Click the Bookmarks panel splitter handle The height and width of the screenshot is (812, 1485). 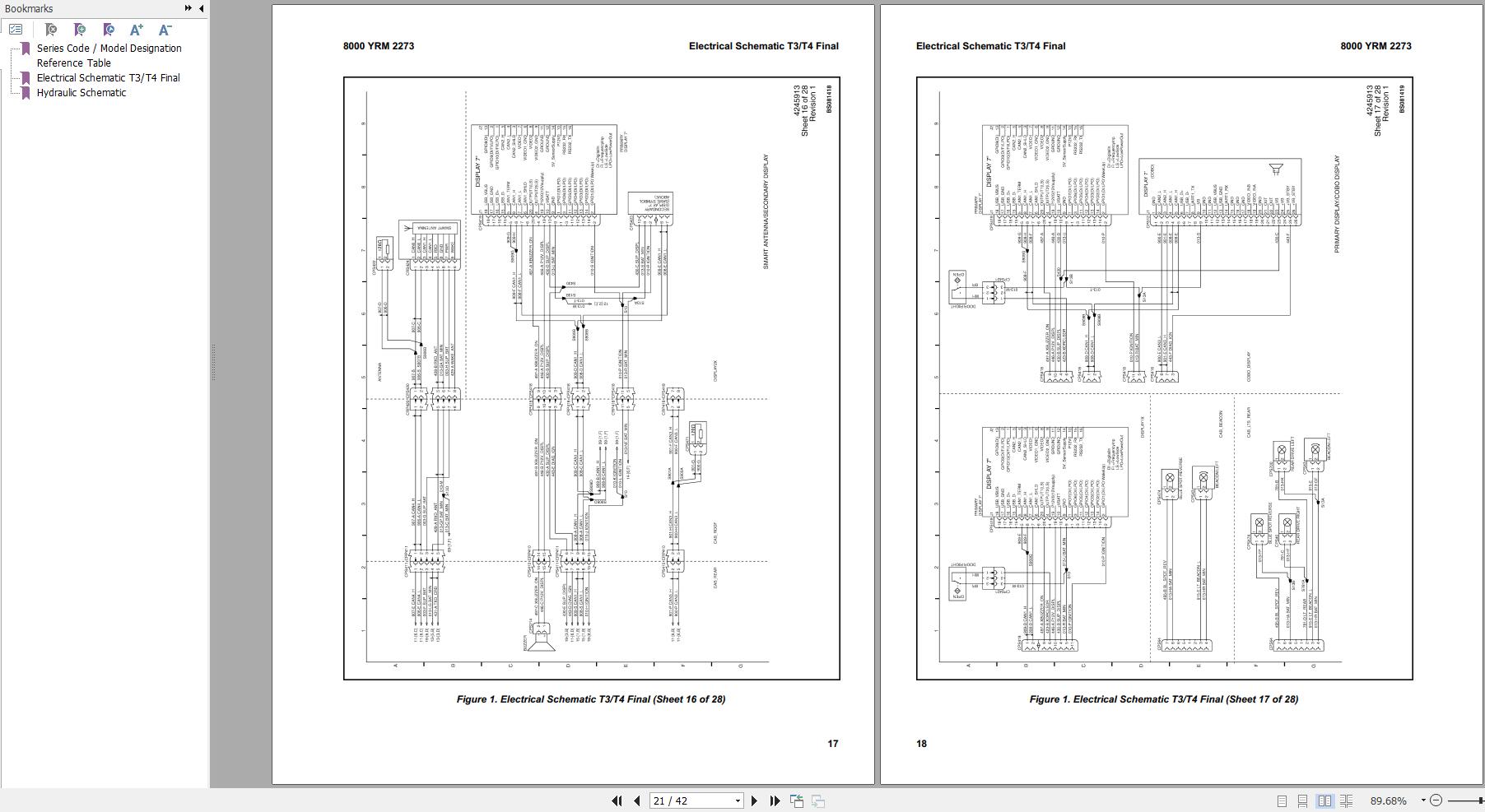point(212,362)
